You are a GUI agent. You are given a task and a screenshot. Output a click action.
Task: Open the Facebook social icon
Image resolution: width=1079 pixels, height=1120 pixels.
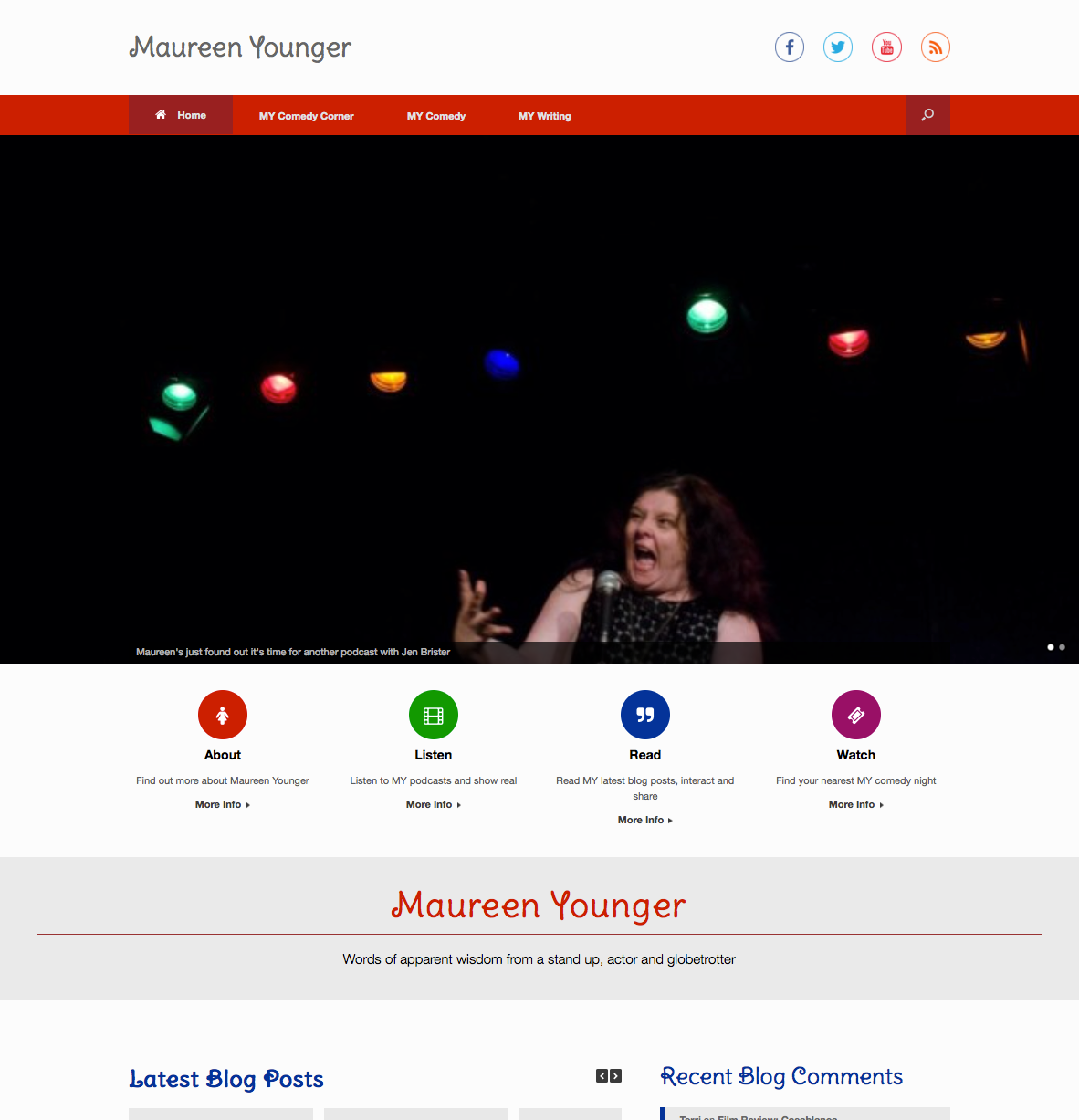(x=790, y=47)
